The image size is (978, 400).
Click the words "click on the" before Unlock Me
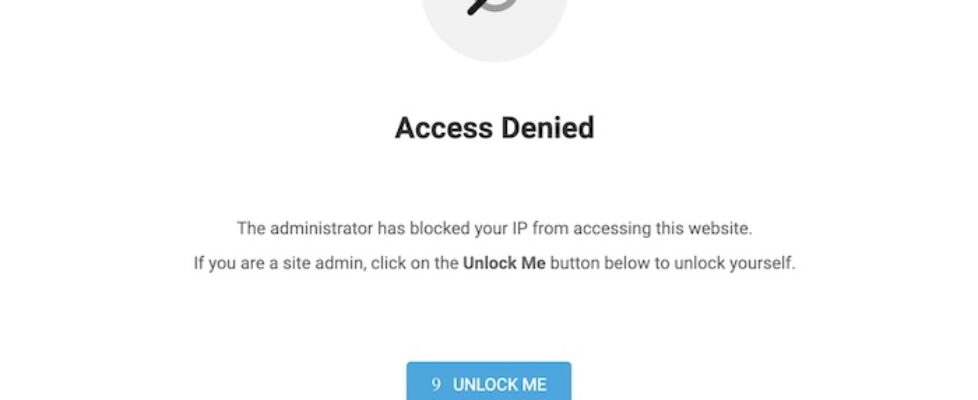point(414,265)
